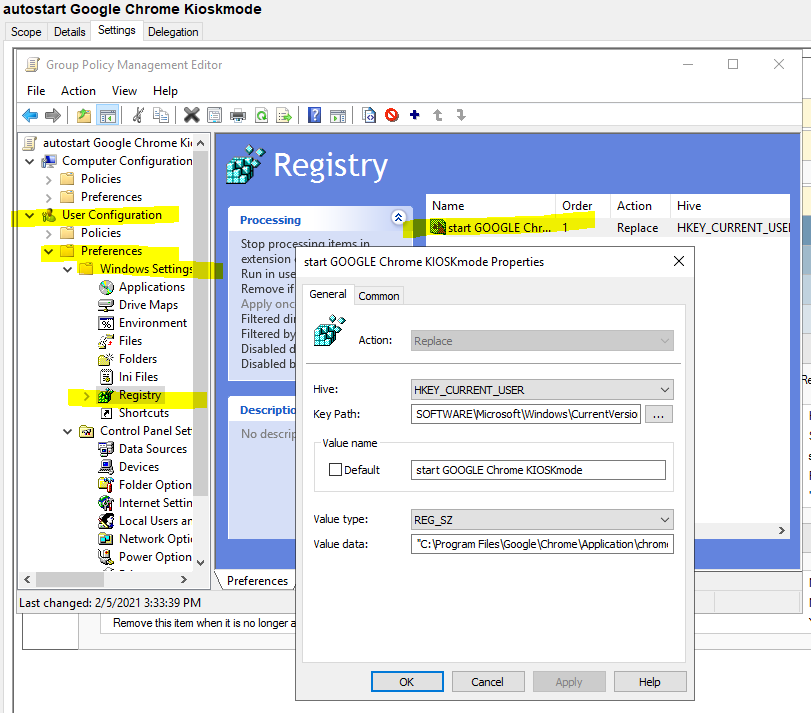Screen dimensions: 811x713
Task: Open the Action menu
Action: point(78,91)
